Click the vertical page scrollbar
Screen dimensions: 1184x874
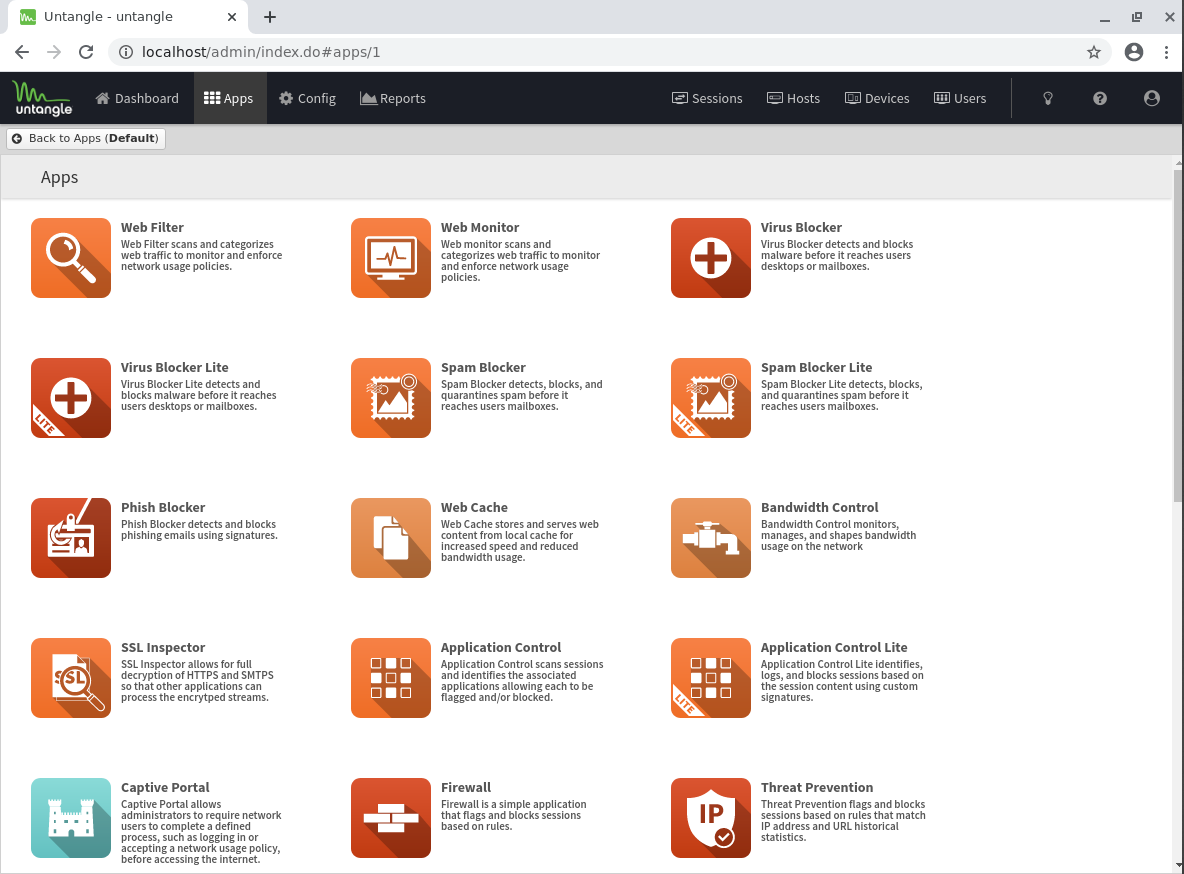point(1178,335)
